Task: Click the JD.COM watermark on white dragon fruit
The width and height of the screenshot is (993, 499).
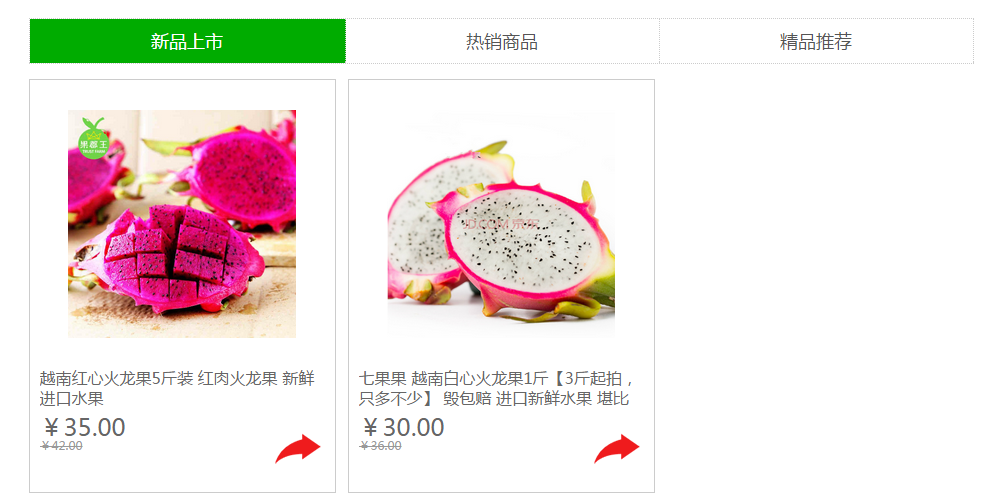Action: 501,224
